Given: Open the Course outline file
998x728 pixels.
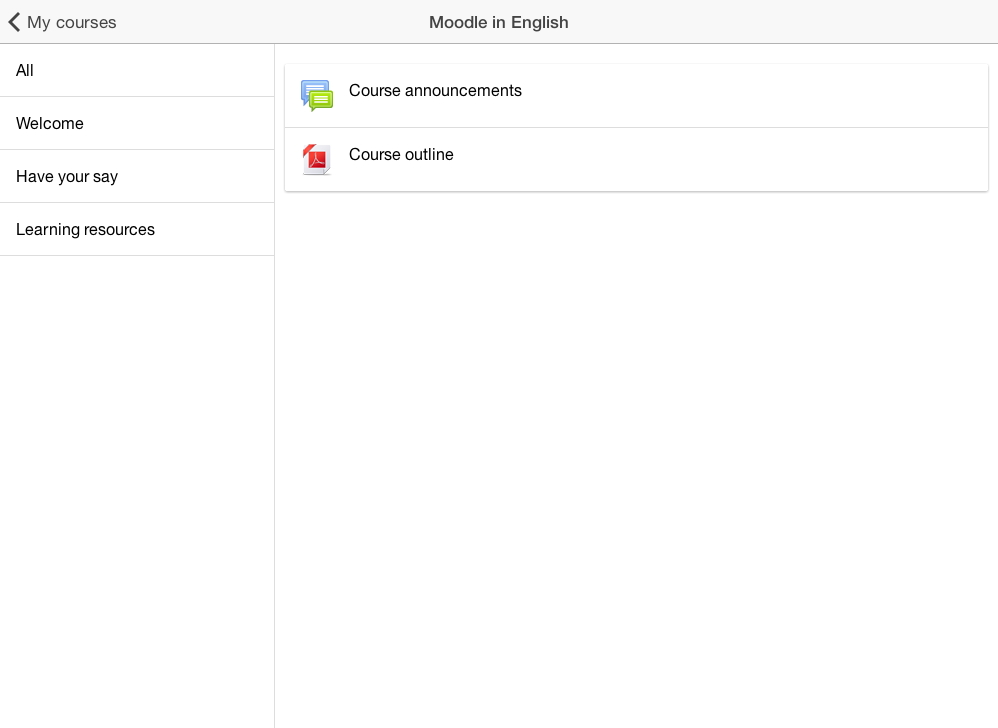Looking at the screenshot, I should (636, 159).
